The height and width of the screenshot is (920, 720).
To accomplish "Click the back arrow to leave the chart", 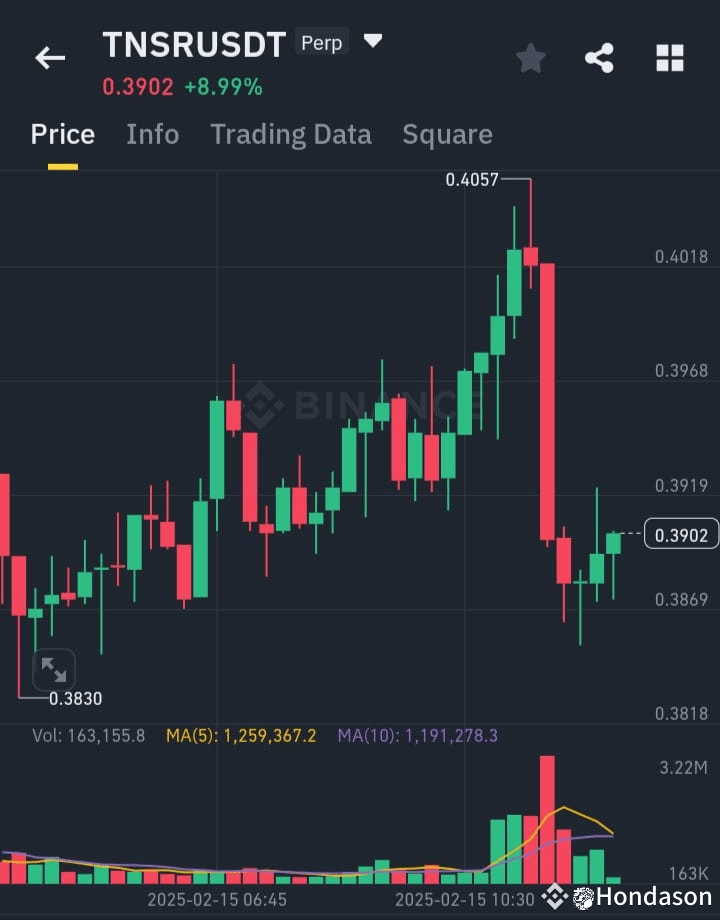I will (50, 57).
